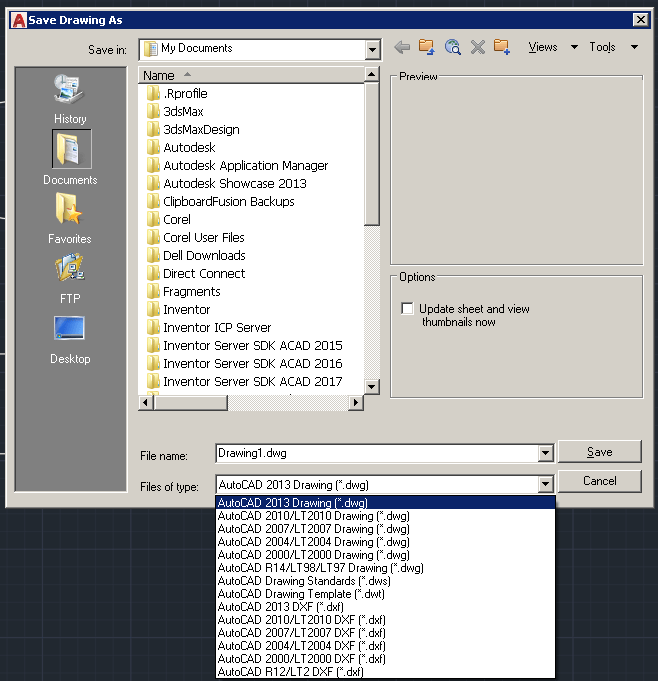Go to Desktop in places sidebar

[x=70, y=340]
